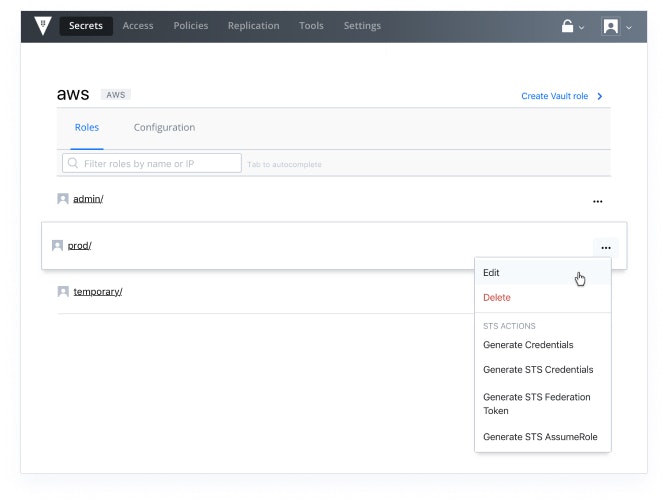Image resolution: width=668 pixels, height=504 pixels.
Task: Click the Create Vault role chevron
Action: coord(600,97)
